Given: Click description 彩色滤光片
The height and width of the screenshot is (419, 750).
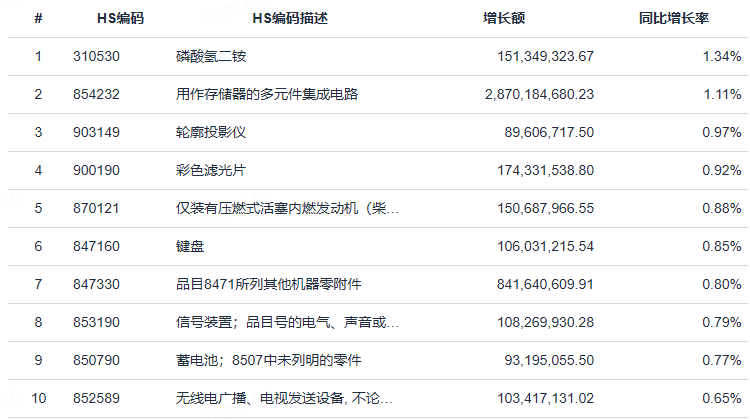Looking at the screenshot, I should click(x=211, y=170).
